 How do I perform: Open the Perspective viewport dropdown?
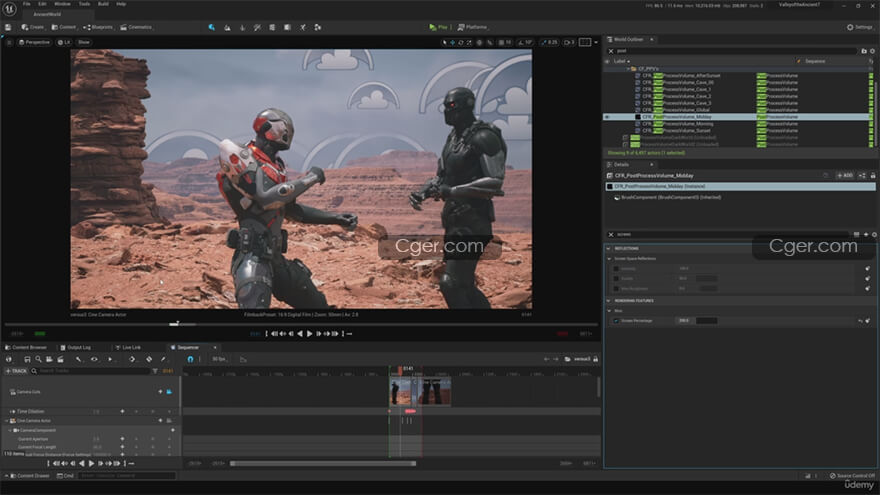point(34,42)
